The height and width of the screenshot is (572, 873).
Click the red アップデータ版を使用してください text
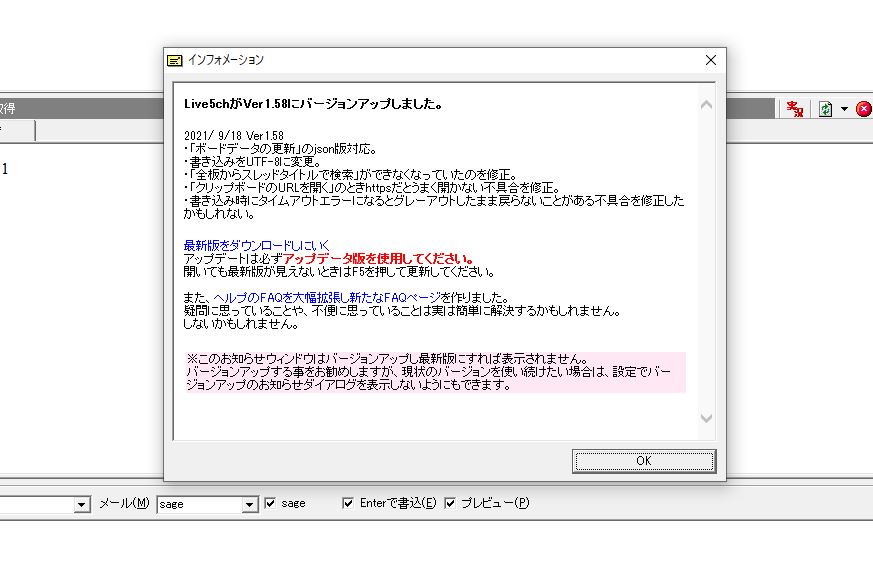(x=379, y=258)
